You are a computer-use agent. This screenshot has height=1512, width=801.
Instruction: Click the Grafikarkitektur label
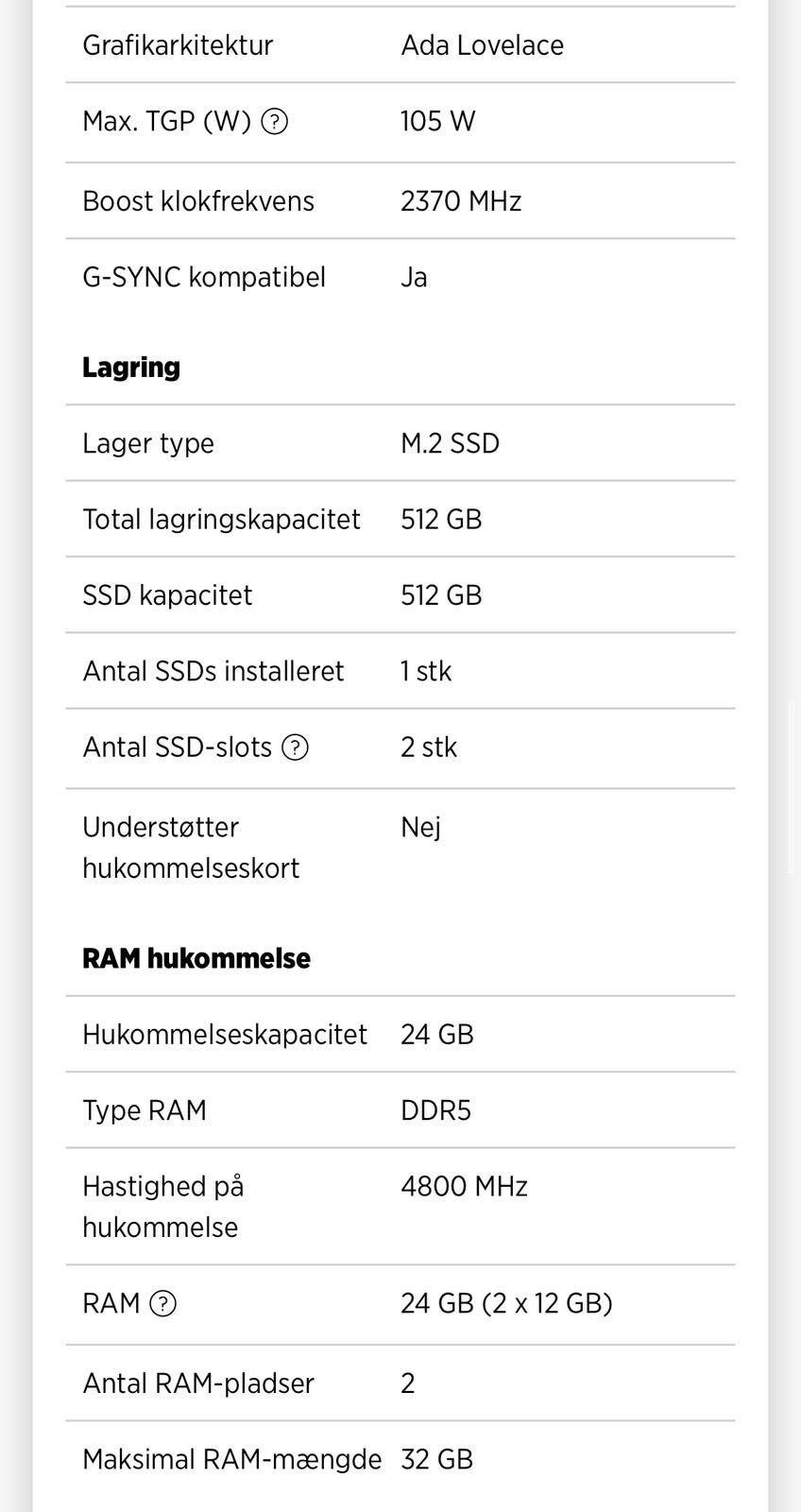[x=178, y=45]
